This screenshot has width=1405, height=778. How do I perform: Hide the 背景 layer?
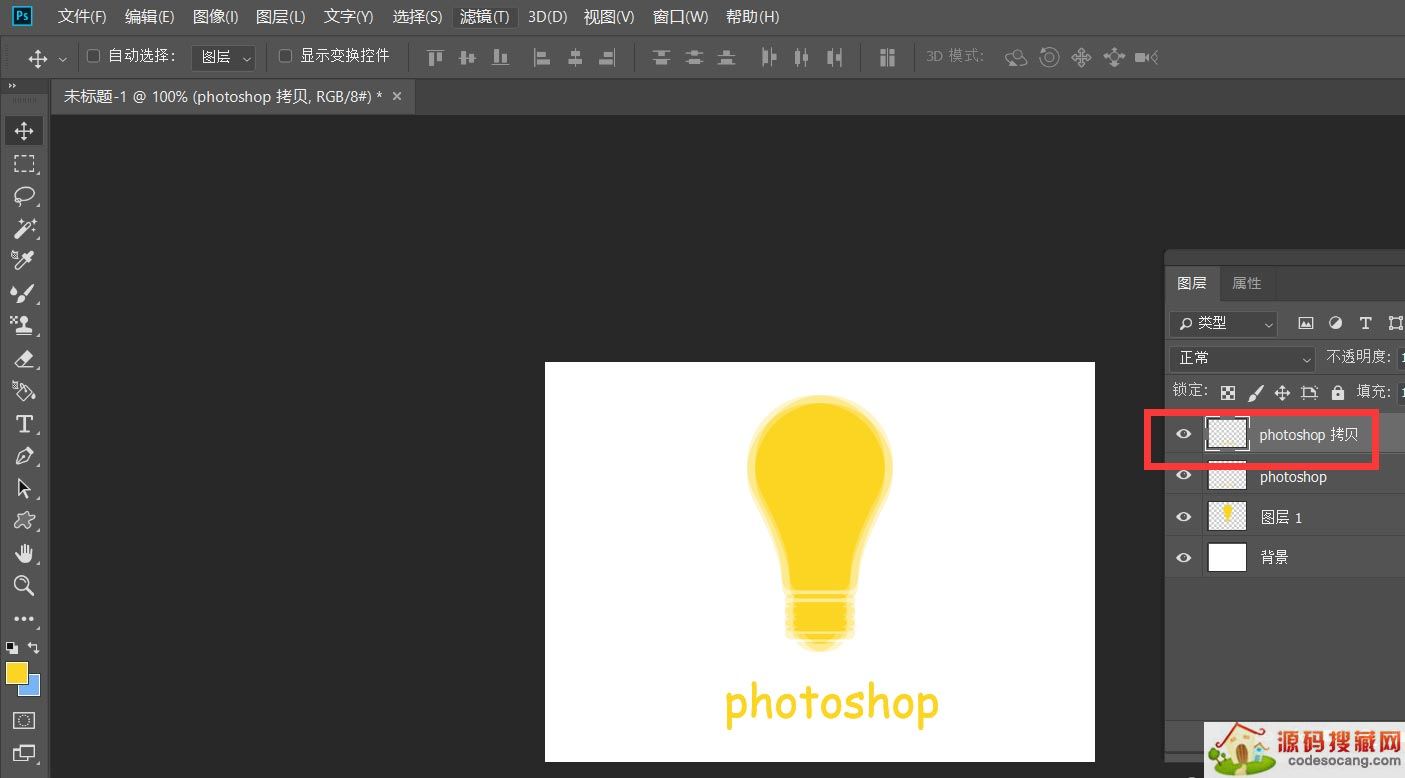(1183, 557)
